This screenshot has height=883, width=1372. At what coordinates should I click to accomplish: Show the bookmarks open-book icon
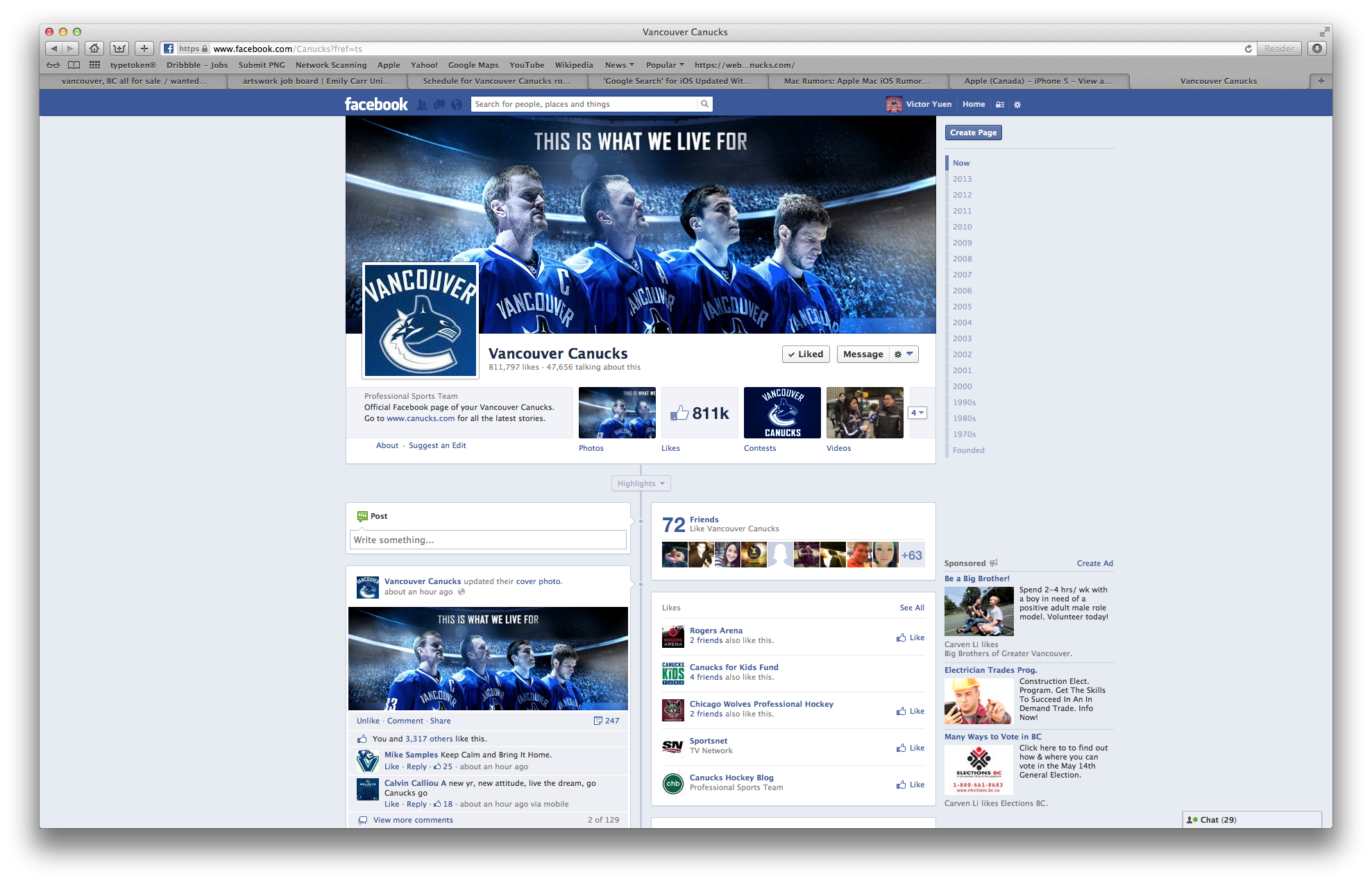pos(74,65)
